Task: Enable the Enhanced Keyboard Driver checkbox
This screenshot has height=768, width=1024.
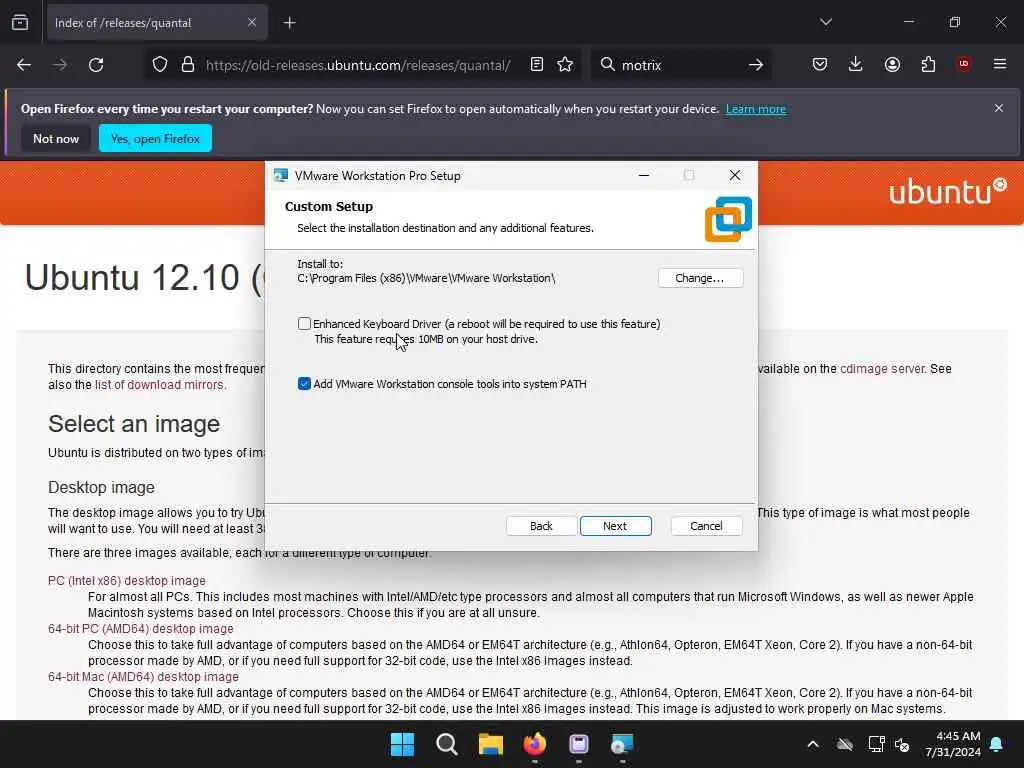Action: pyautogui.click(x=304, y=323)
